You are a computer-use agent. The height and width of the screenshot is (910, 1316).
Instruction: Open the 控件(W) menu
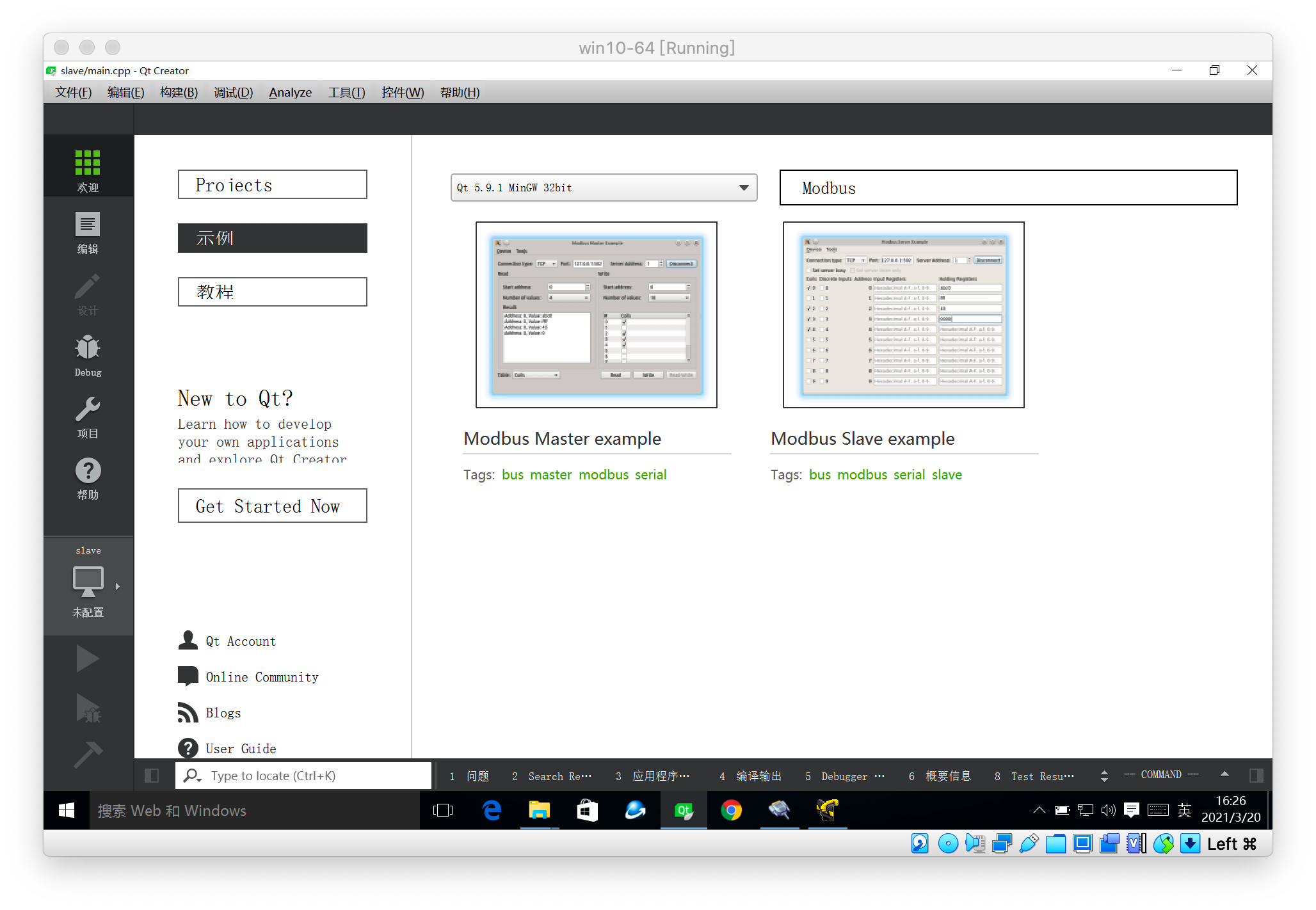click(x=403, y=92)
